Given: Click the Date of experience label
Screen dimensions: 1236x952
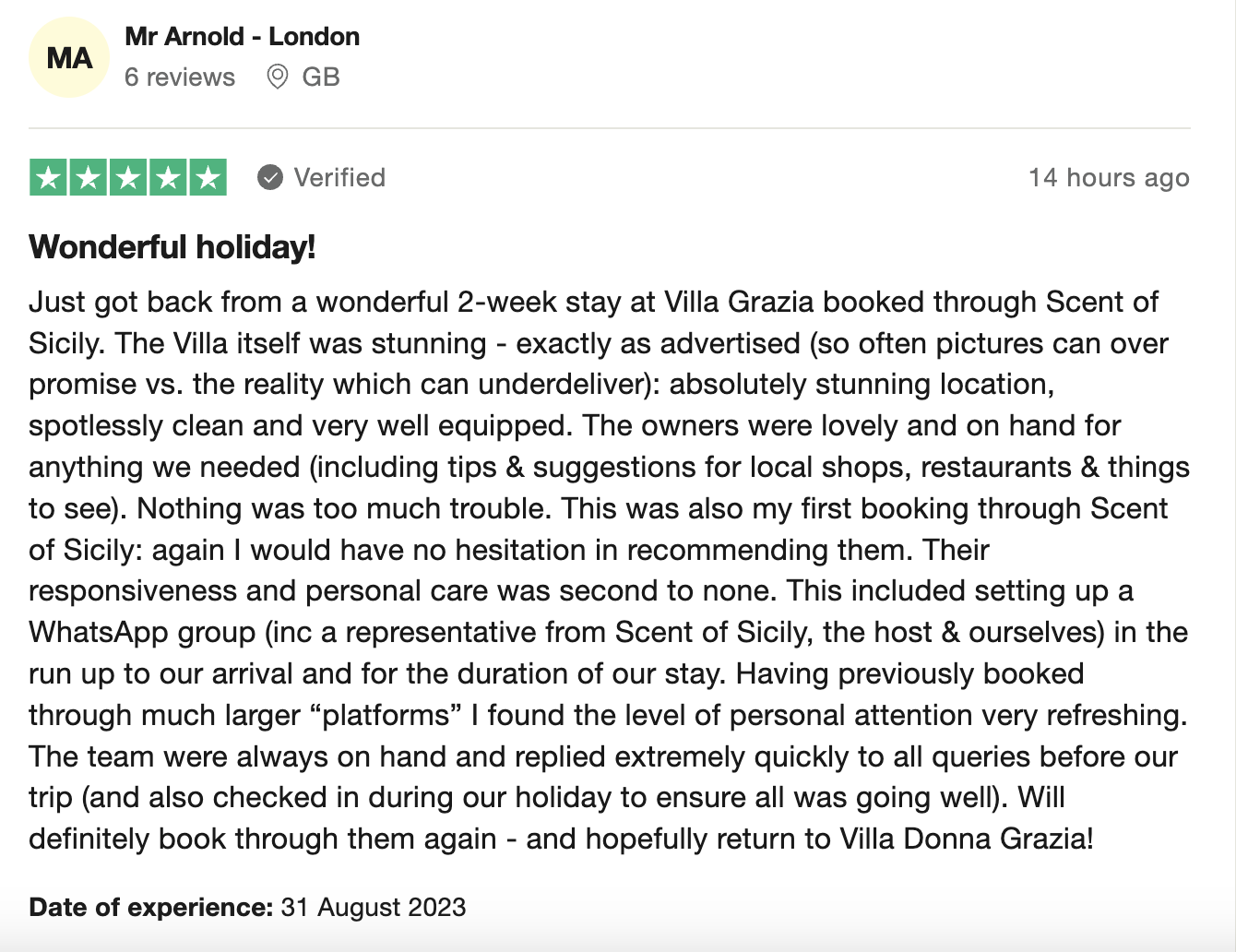Looking at the screenshot, I should [x=151, y=907].
